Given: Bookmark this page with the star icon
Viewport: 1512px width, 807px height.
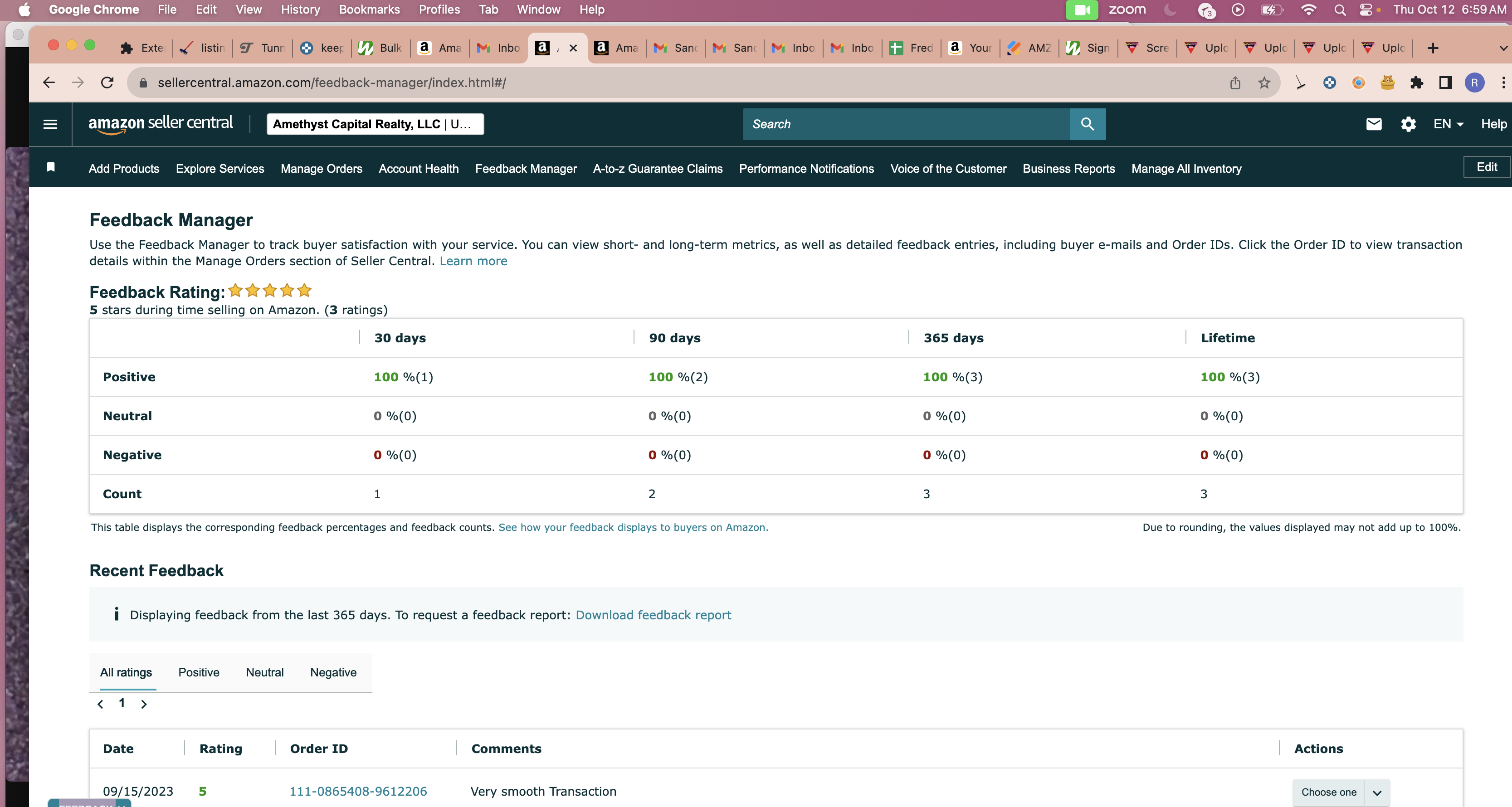Looking at the screenshot, I should pyautogui.click(x=1264, y=83).
